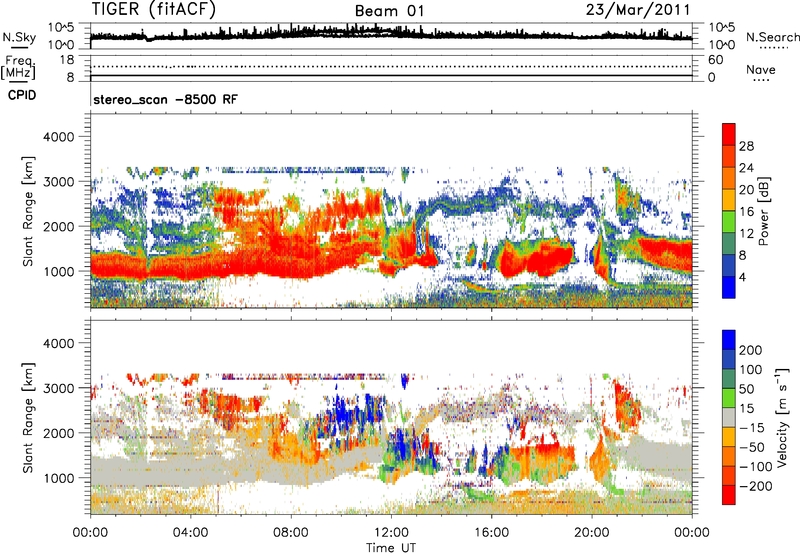
Task: Click the 20:00 time axis label
Action: [591, 533]
